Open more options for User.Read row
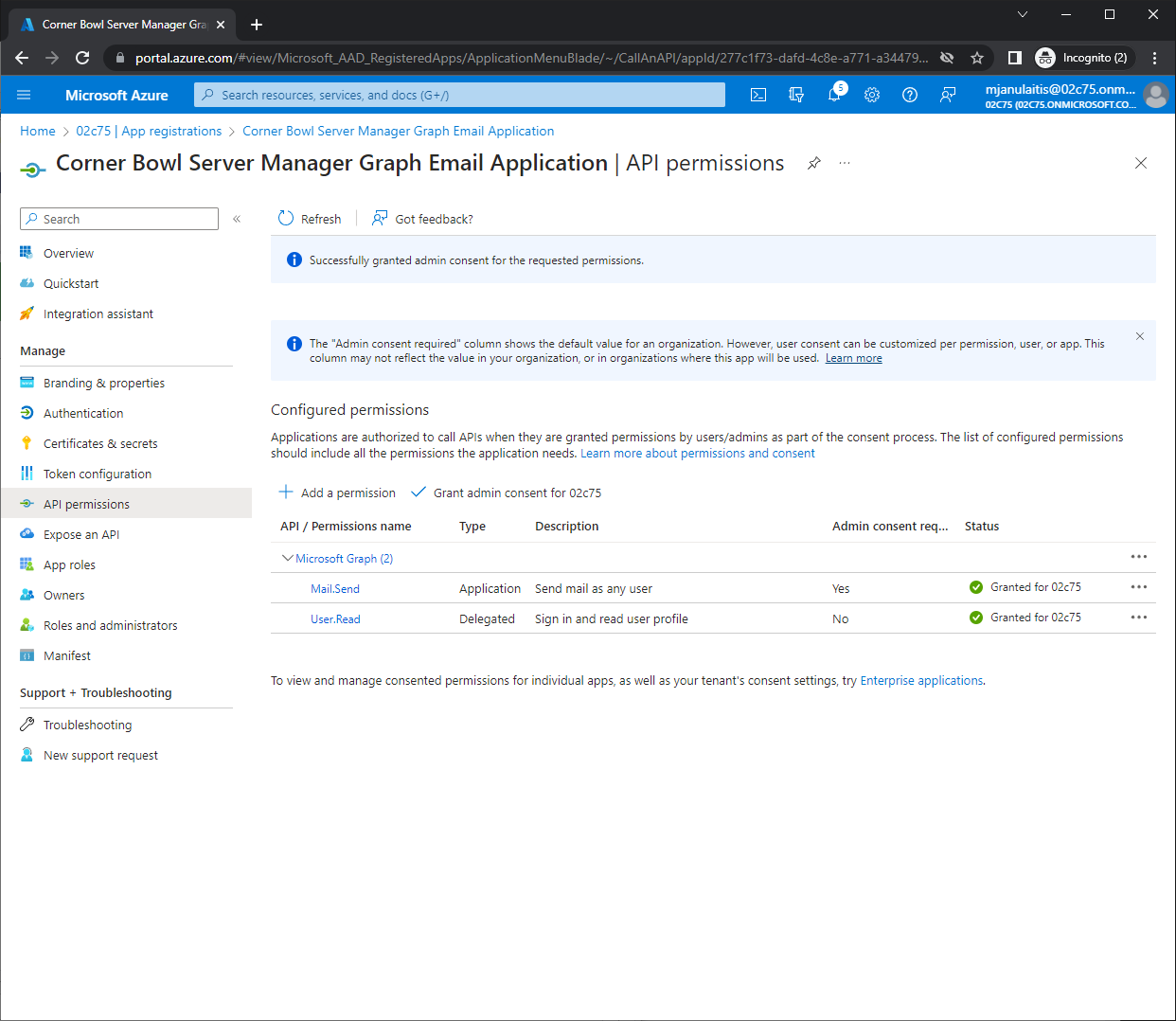Viewport: 1176px width, 1021px height. click(x=1138, y=618)
